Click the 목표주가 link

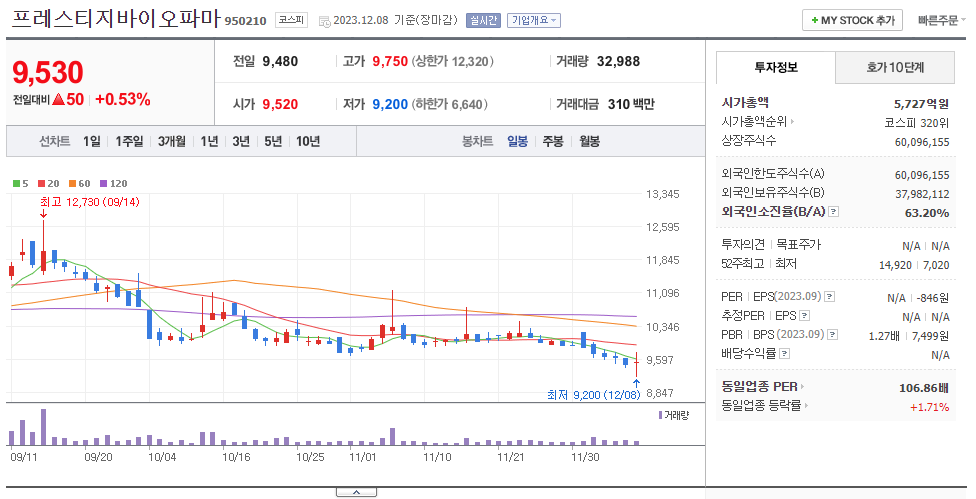pyautogui.click(x=798, y=245)
